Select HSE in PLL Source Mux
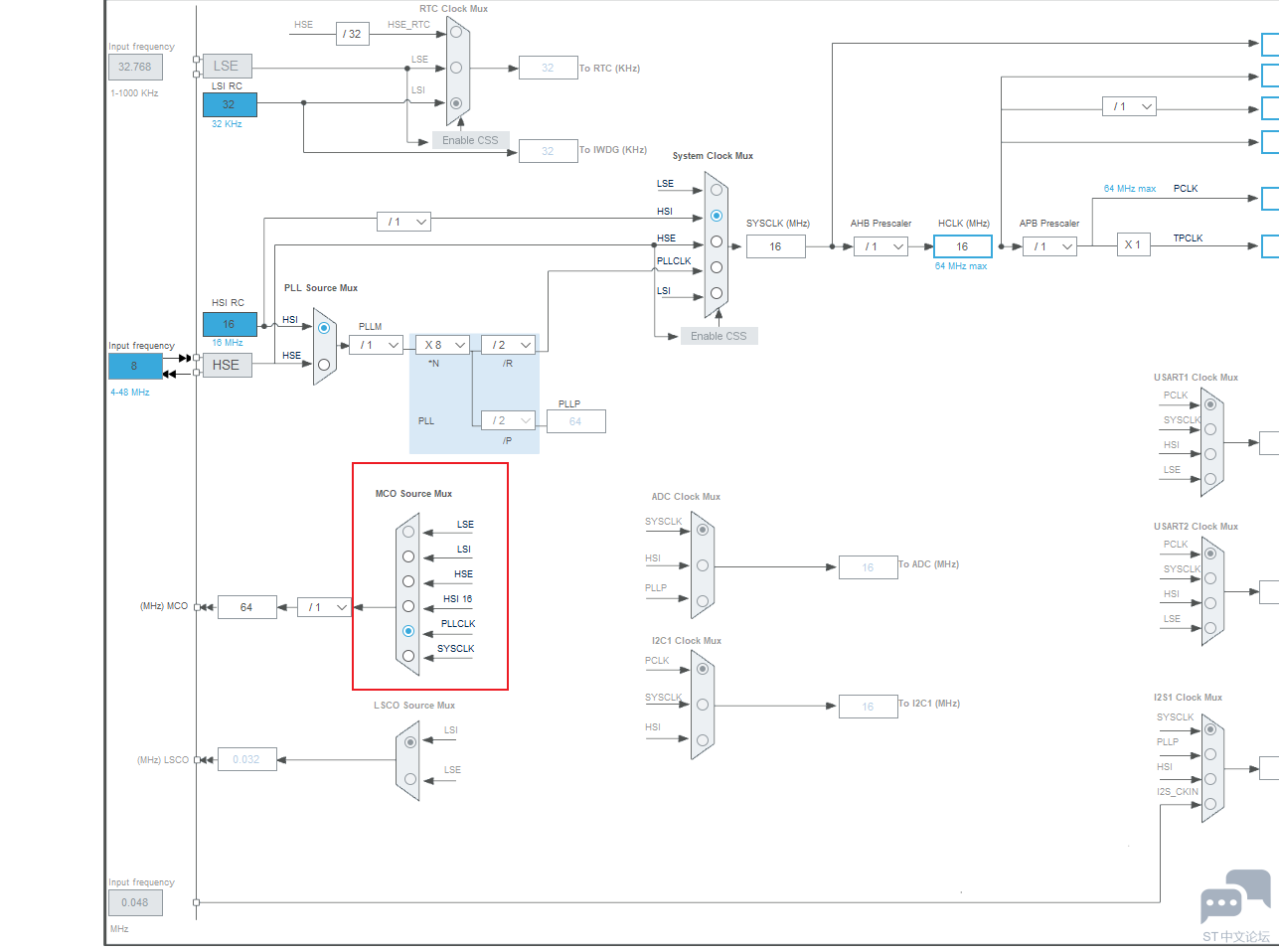The width and height of the screenshot is (1279, 952). pos(324,365)
